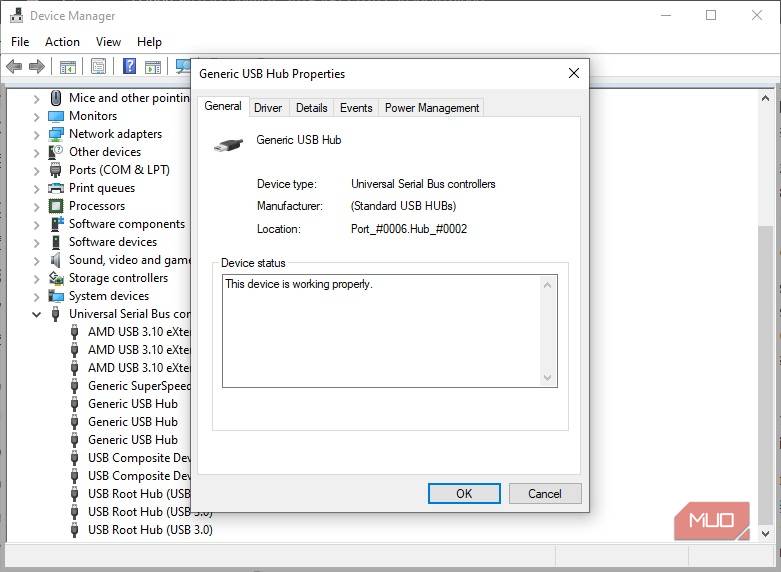Expand the Ports (COM & LPT) node
This screenshot has height=572, width=781.
click(x=36, y=170)
